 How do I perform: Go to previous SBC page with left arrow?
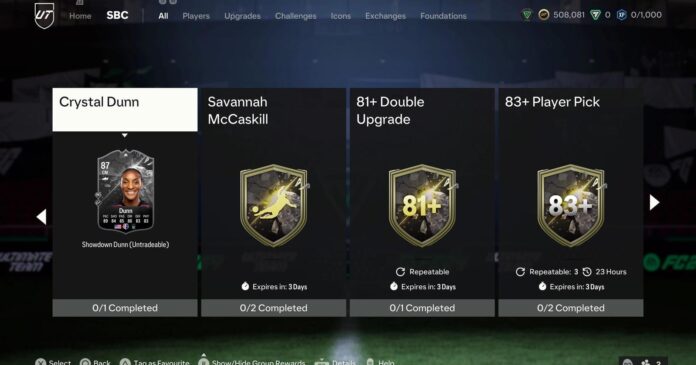pyautogui.click(x=41, y=217)
